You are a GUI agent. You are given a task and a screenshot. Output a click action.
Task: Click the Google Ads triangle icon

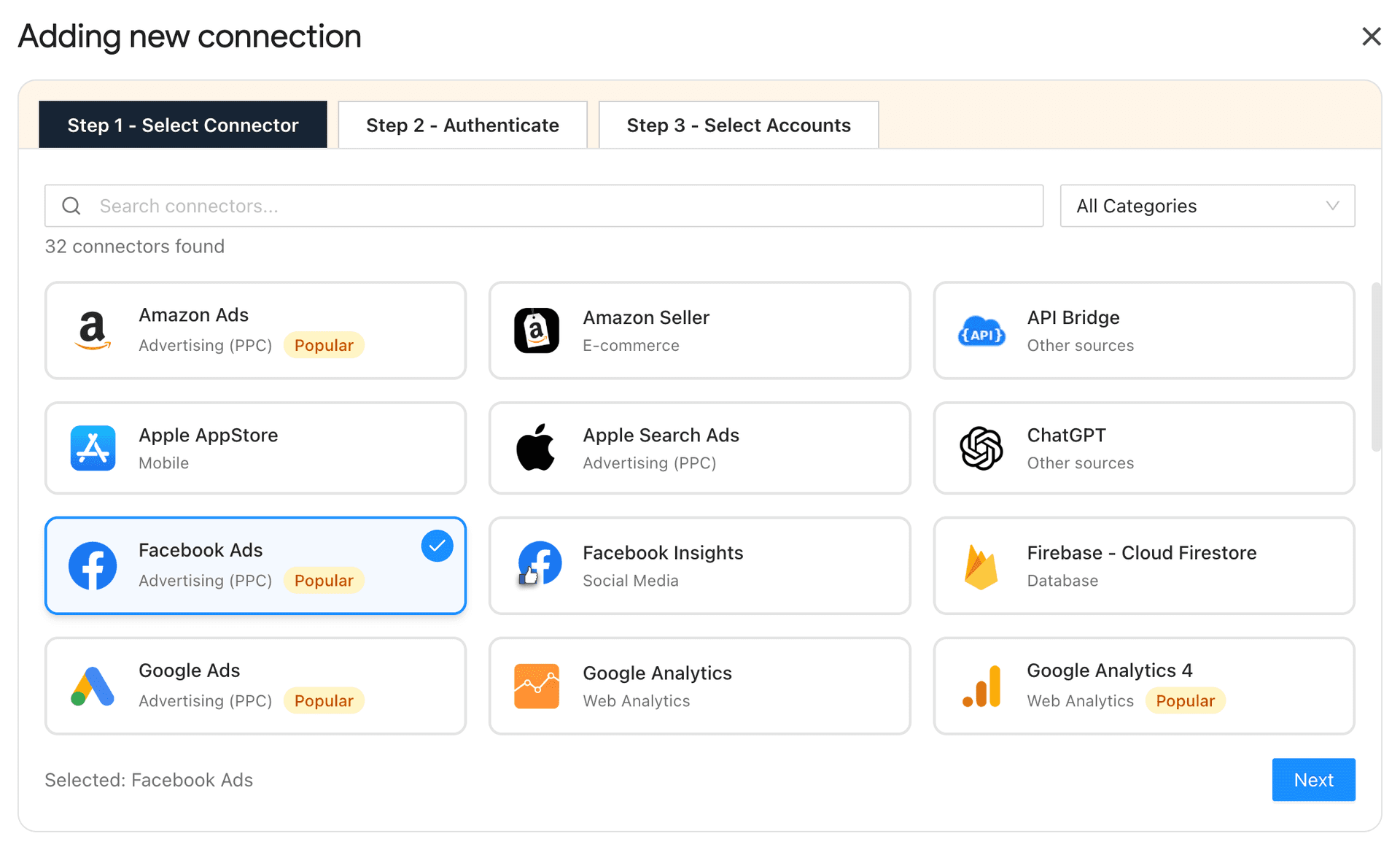93,686
